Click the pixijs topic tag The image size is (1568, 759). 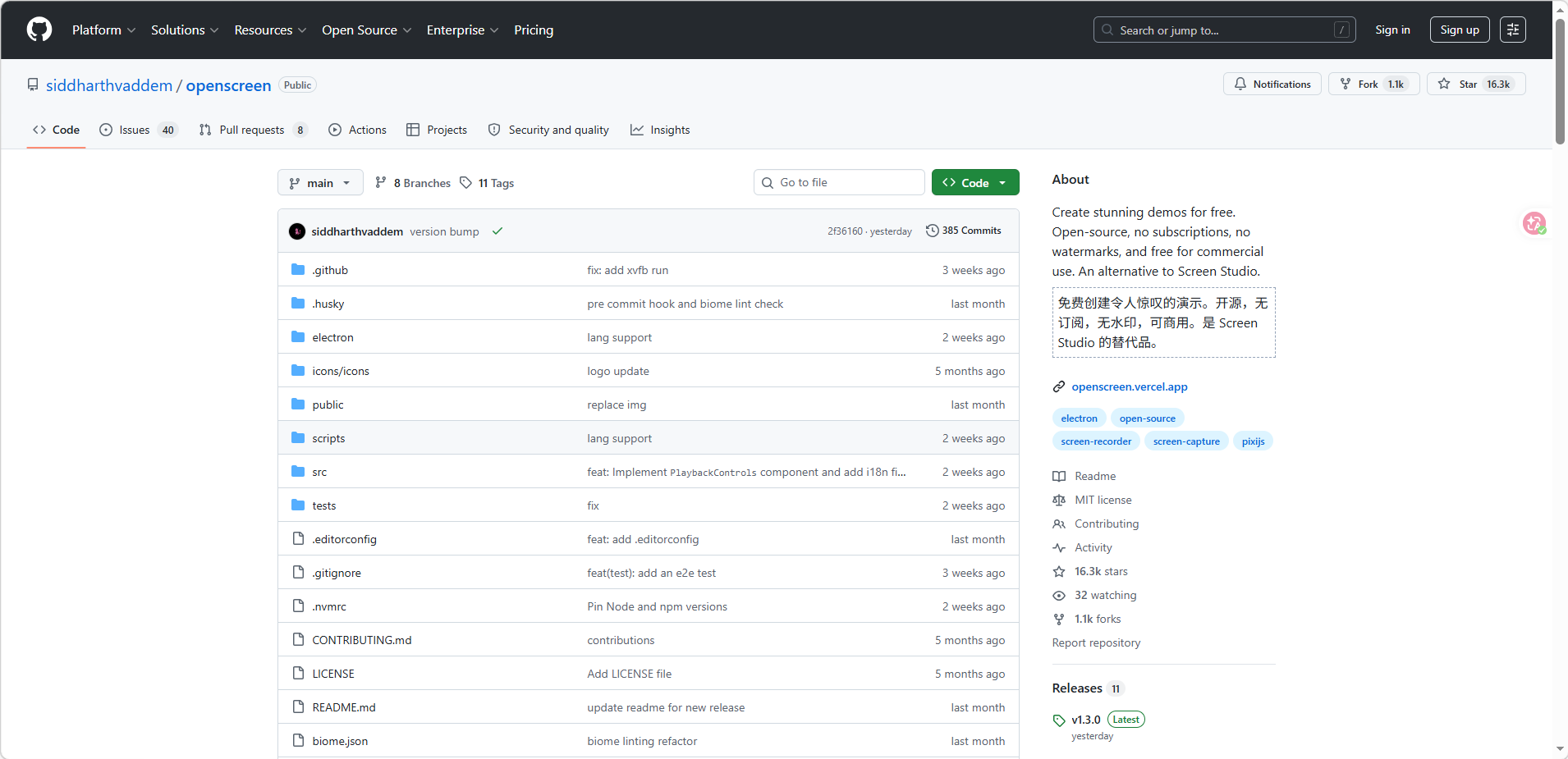pos(1253,441)
